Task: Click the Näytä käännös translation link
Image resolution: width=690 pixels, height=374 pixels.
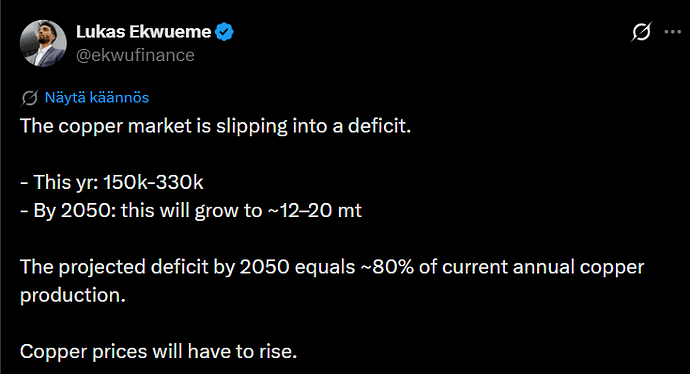Action: point(97,97)
